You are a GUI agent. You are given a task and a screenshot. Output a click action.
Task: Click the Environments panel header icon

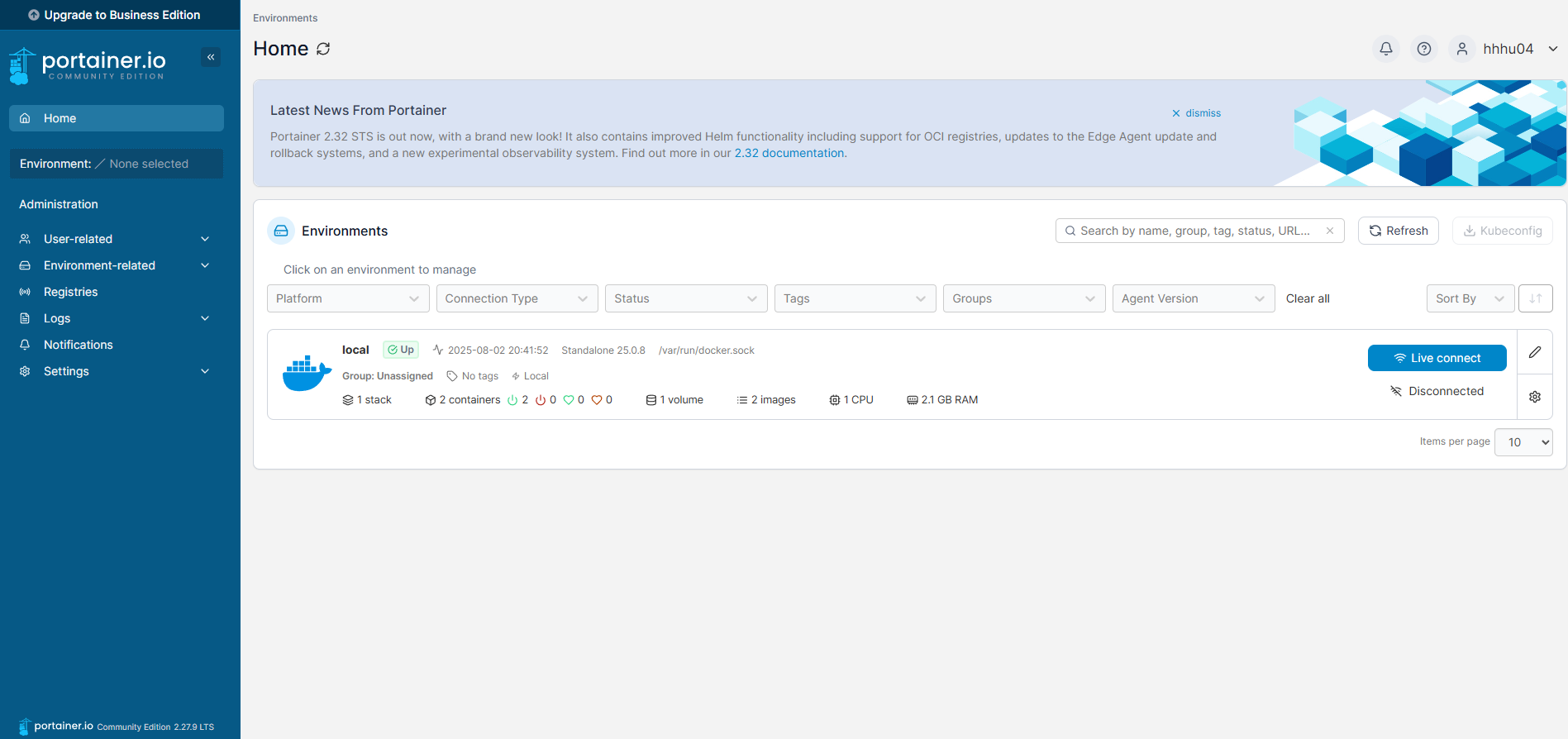click(281, 231)
